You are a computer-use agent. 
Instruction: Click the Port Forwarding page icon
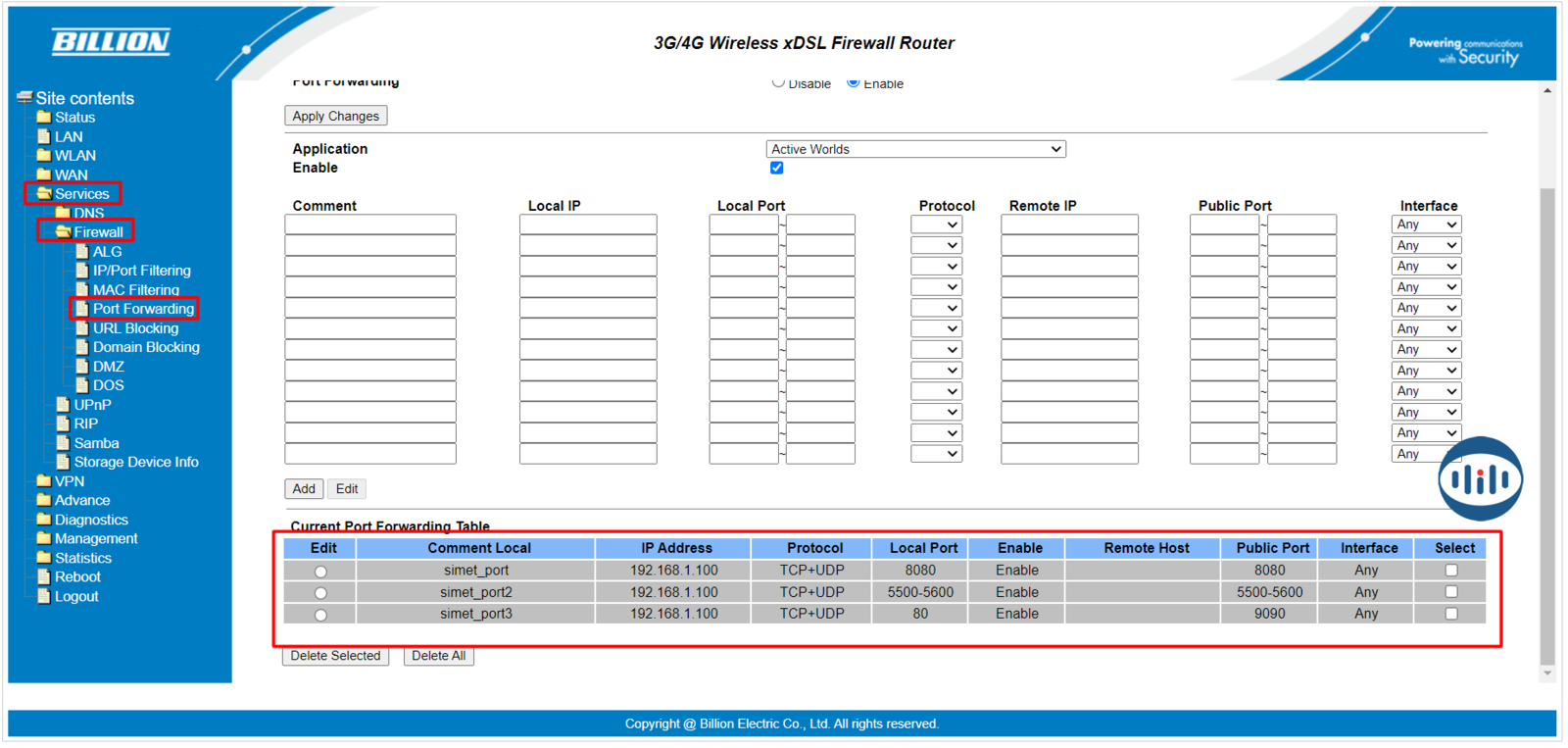pos(82,309)
